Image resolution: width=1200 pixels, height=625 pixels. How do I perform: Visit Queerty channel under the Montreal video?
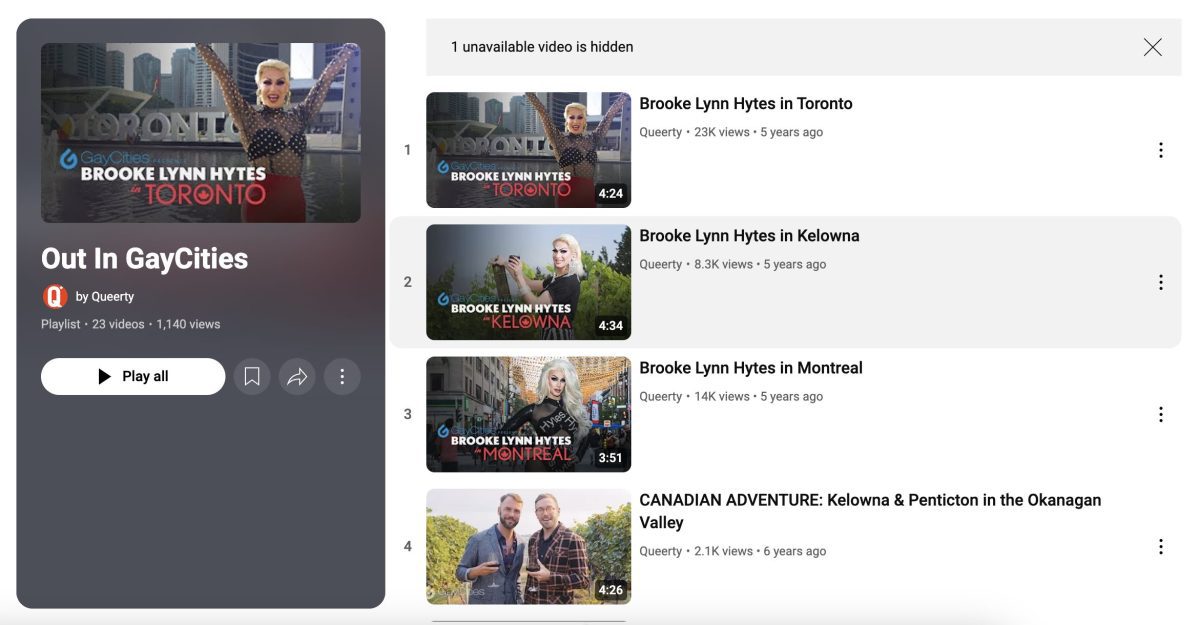pyautogui.click(x=661, y=396)
